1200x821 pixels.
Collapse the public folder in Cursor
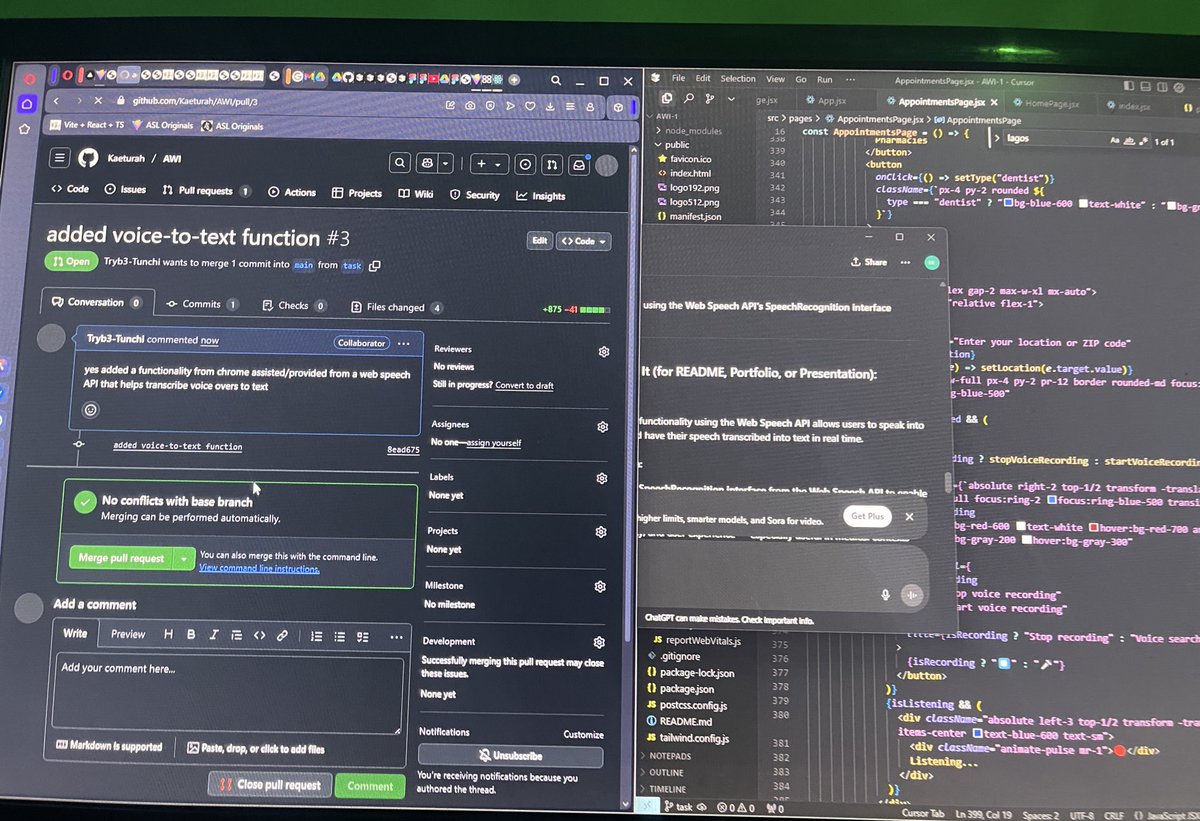coord(676,145)
